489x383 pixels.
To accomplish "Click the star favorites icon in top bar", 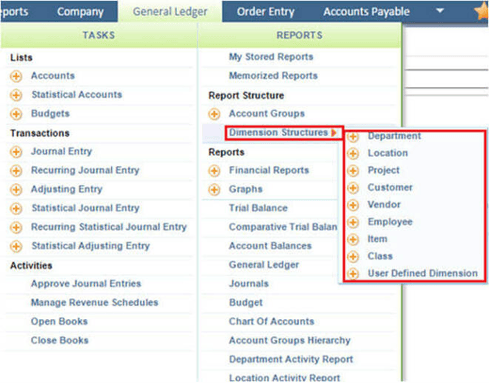I will pyautogui.click(x=481, y=11).
